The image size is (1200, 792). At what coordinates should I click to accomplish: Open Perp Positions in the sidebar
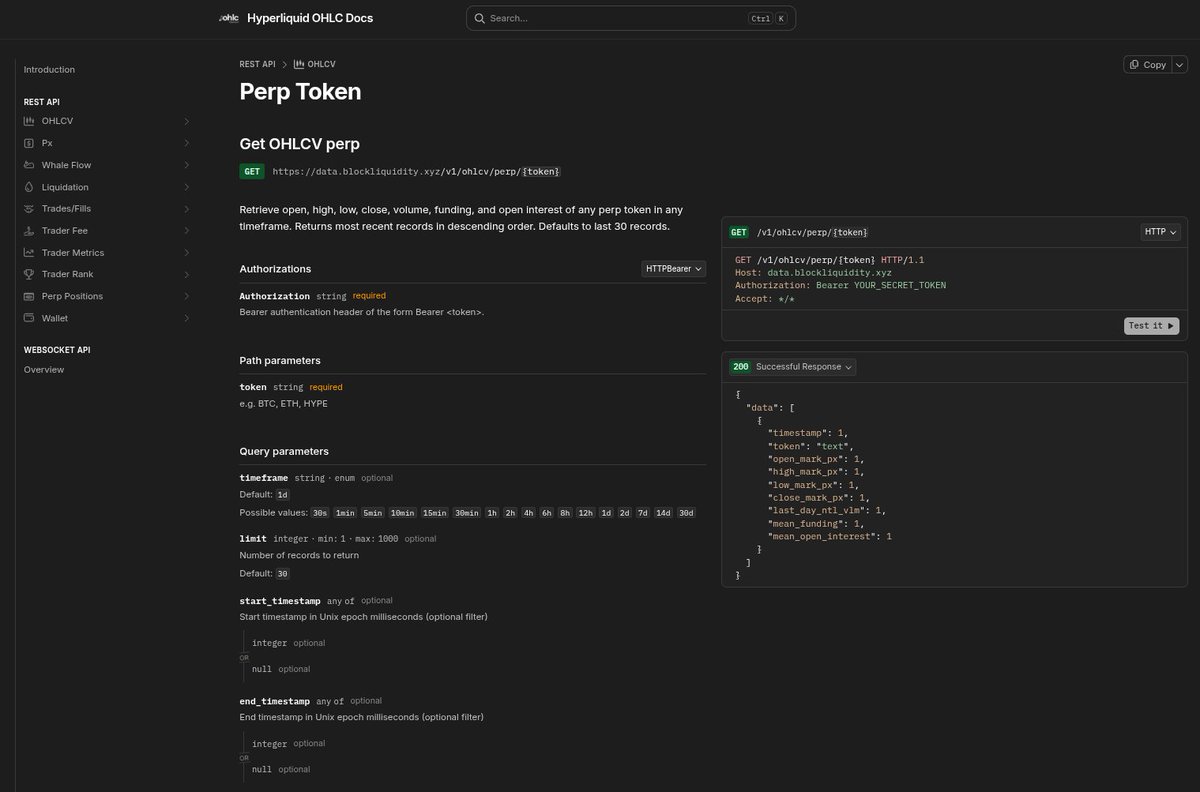(72, 296)
